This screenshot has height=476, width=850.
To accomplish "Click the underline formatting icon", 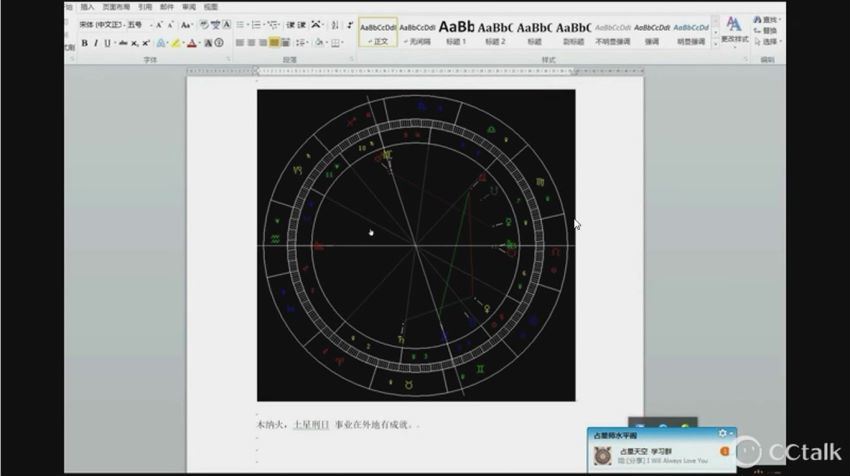I will click(x=107, y=43).
